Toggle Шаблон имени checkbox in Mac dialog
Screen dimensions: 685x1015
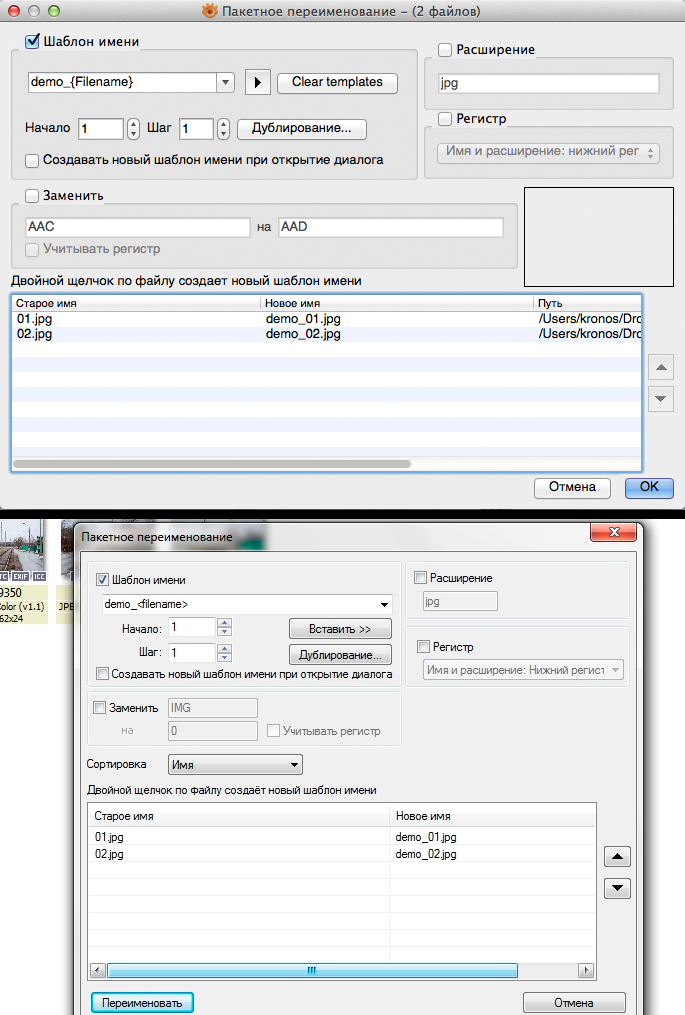pyautogui.click(x=32, y=41)
